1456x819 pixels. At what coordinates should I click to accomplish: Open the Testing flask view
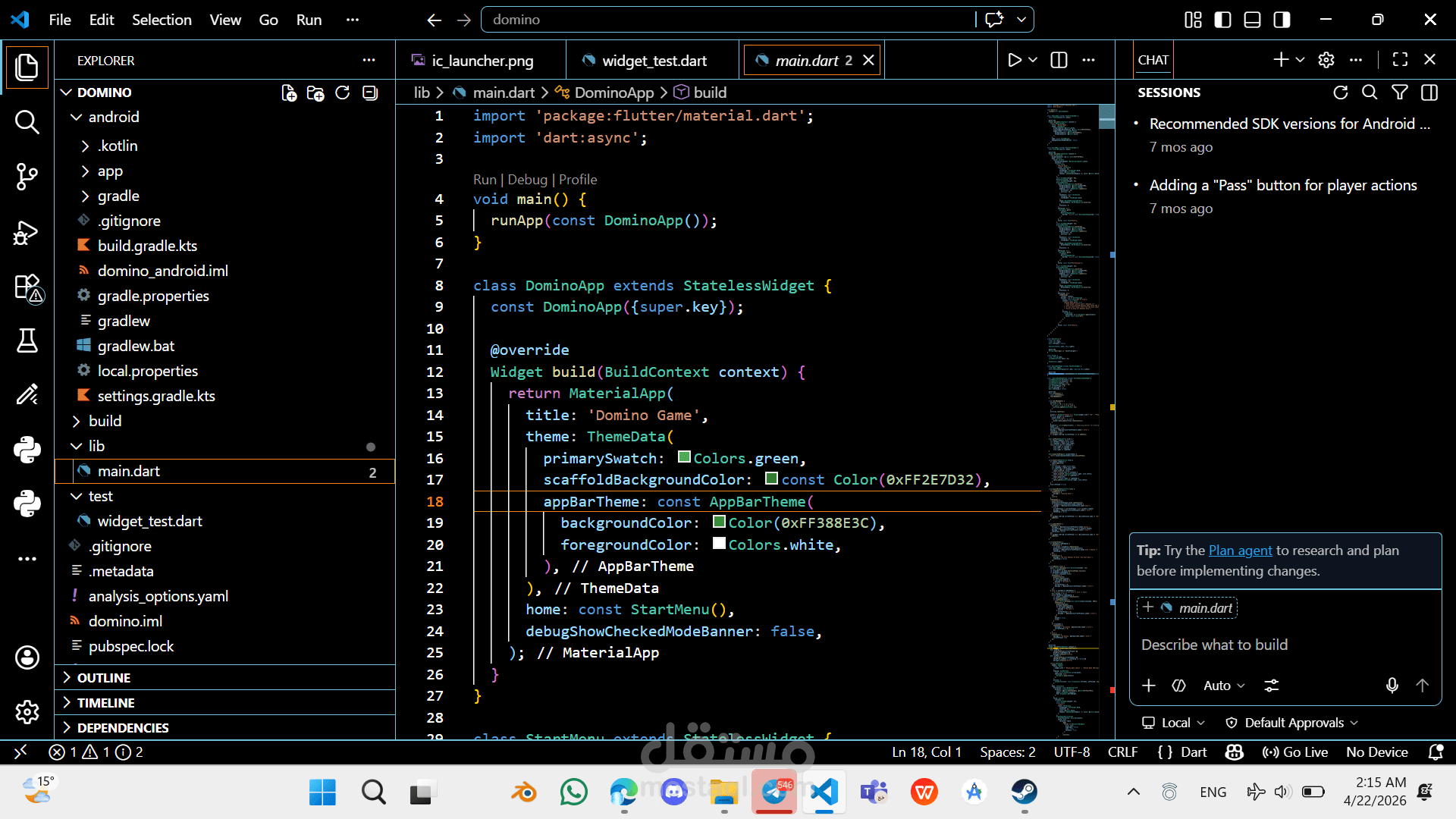click(27, 340)
